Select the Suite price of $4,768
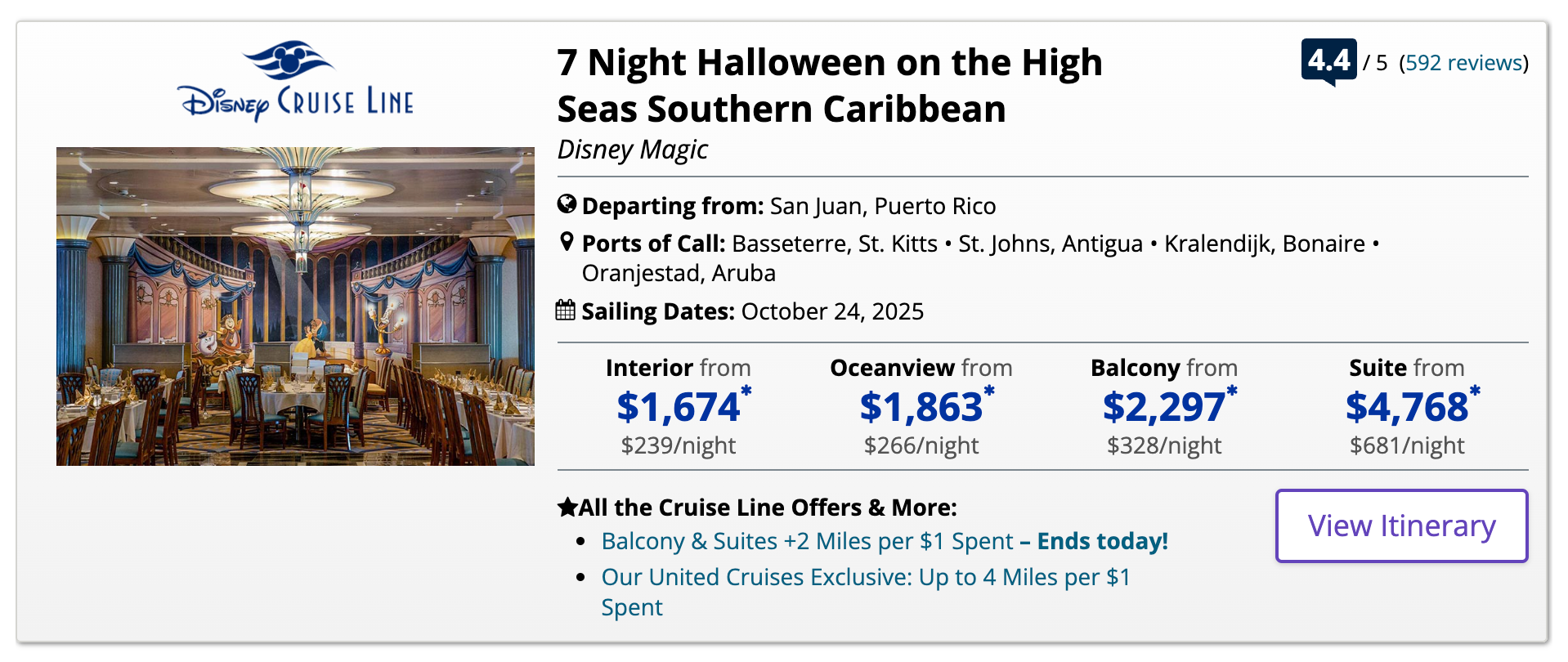The height and width of the screenshot is (662, 1568). 1407,407
